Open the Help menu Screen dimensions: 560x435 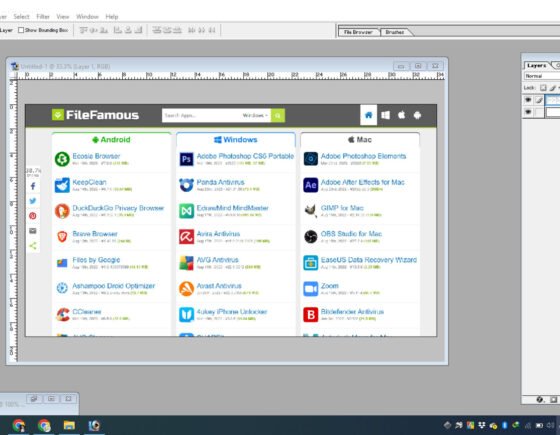point(112,16)
